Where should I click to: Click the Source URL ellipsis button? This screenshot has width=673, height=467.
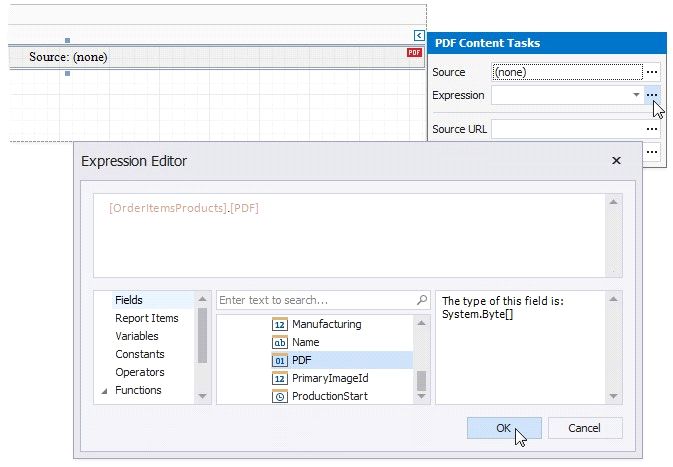click(x=652, y=129)
